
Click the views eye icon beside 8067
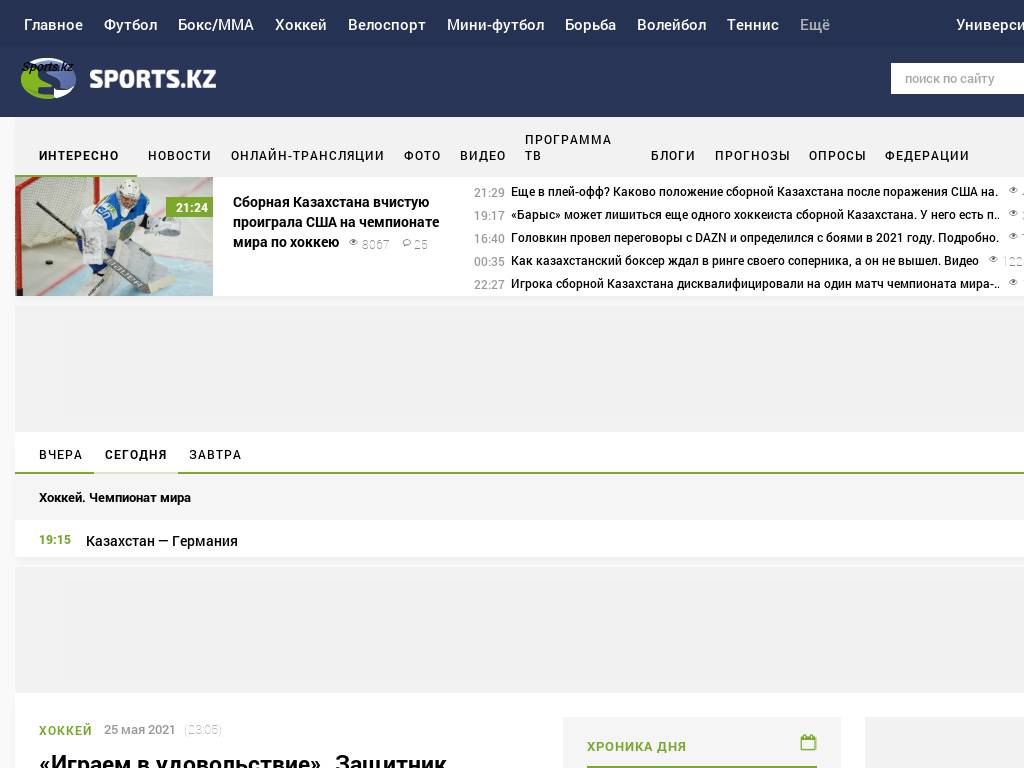click(x=353, y=242)
